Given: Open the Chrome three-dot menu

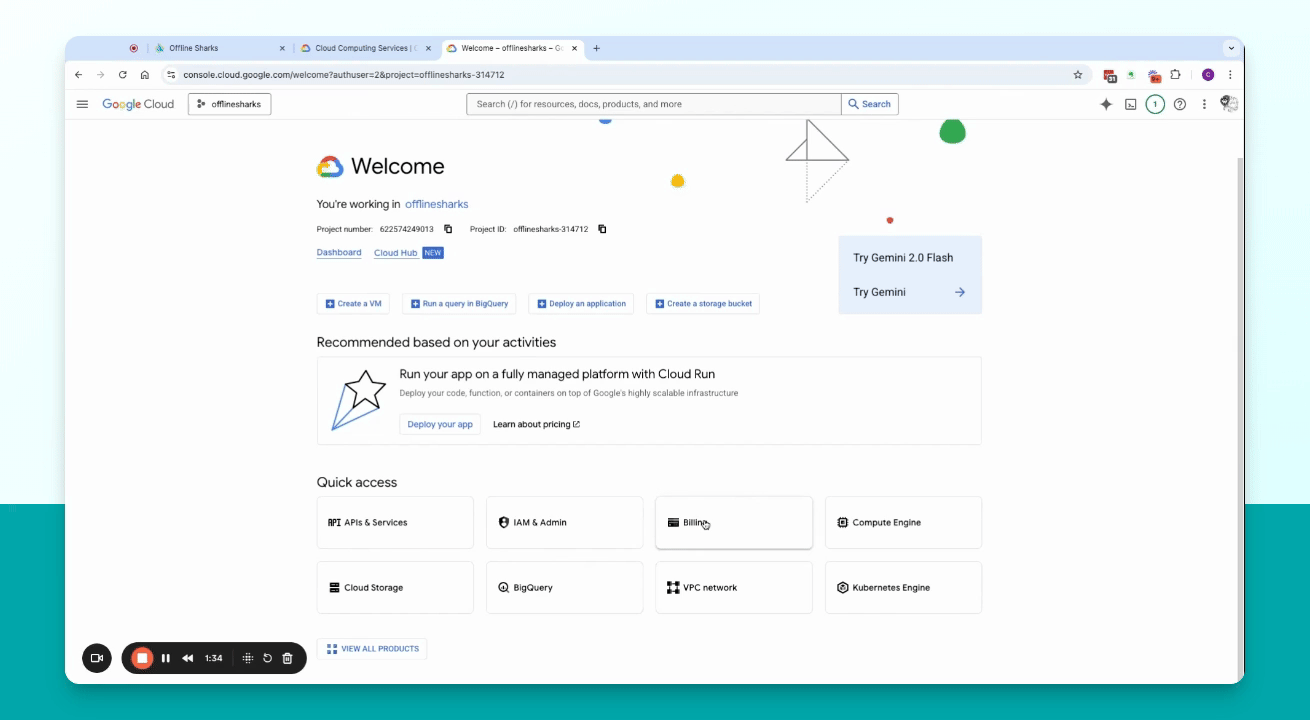Looking at the screenshot, I should point(1230,75).
